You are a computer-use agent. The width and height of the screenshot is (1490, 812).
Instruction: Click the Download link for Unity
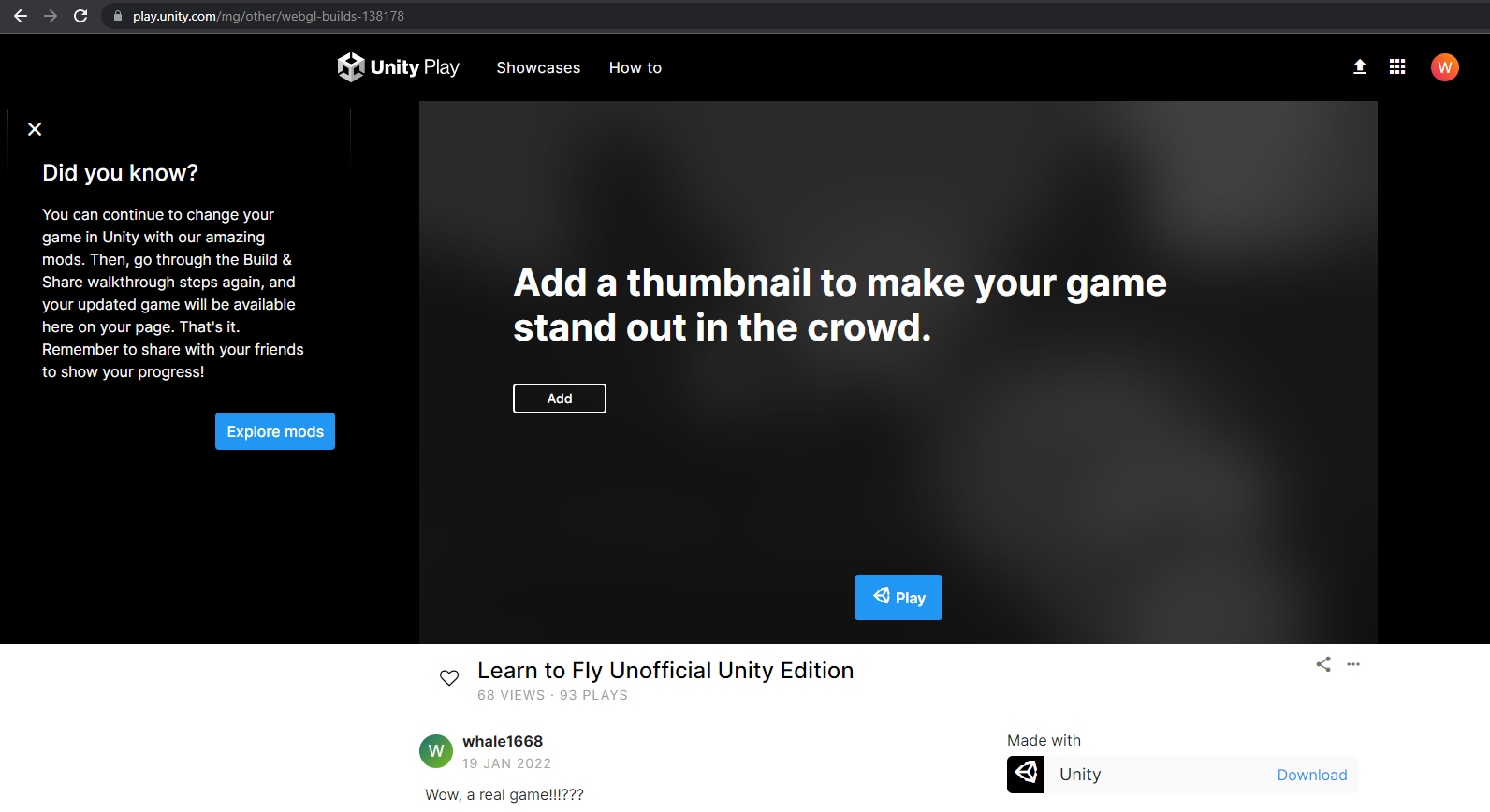(x=1311, y=775)
